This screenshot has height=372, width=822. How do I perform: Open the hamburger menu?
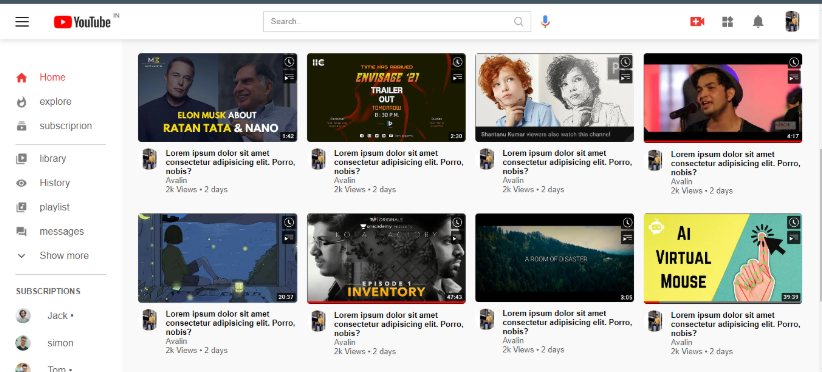22,21
